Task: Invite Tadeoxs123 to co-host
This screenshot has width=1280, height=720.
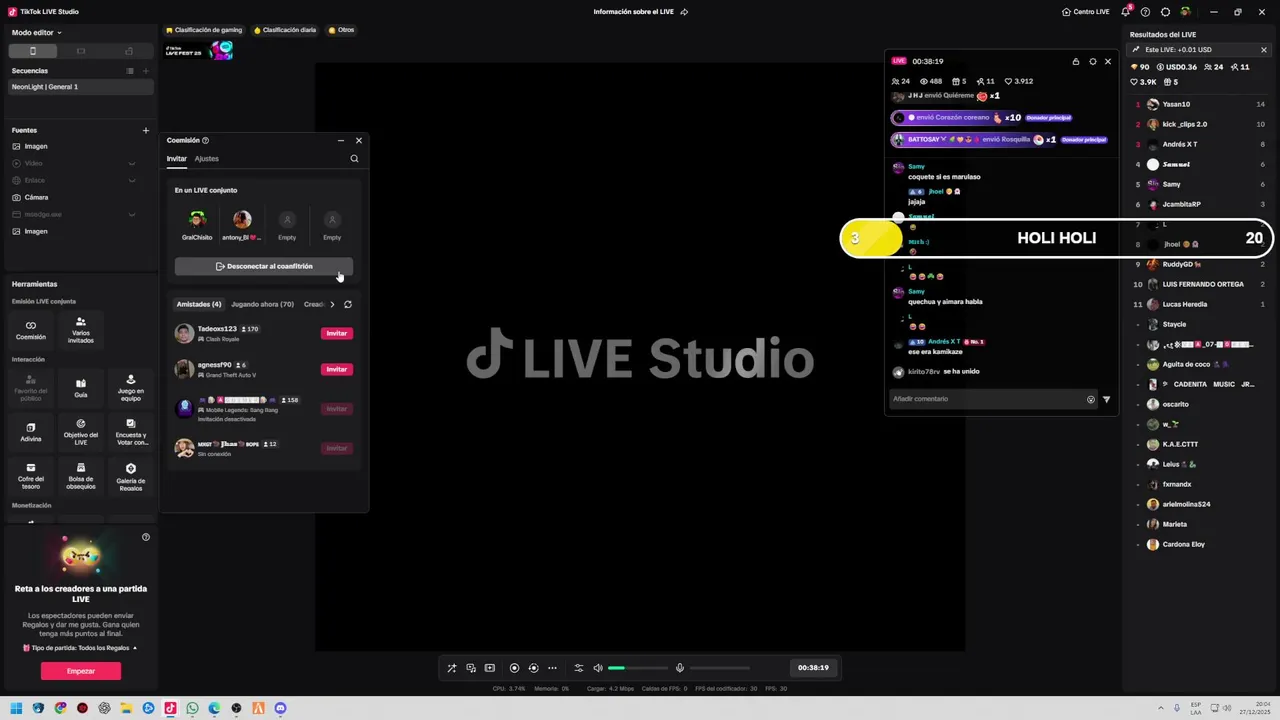Action: pyautogui.click(x=337, y=333)
